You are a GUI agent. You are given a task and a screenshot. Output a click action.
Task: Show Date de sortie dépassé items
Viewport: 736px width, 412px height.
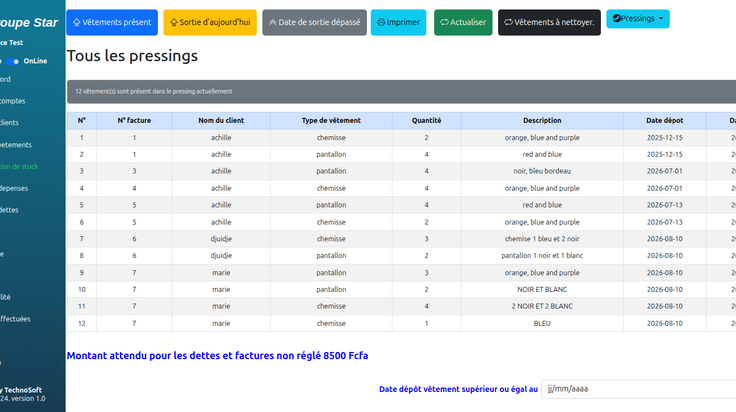pos(314,22)
